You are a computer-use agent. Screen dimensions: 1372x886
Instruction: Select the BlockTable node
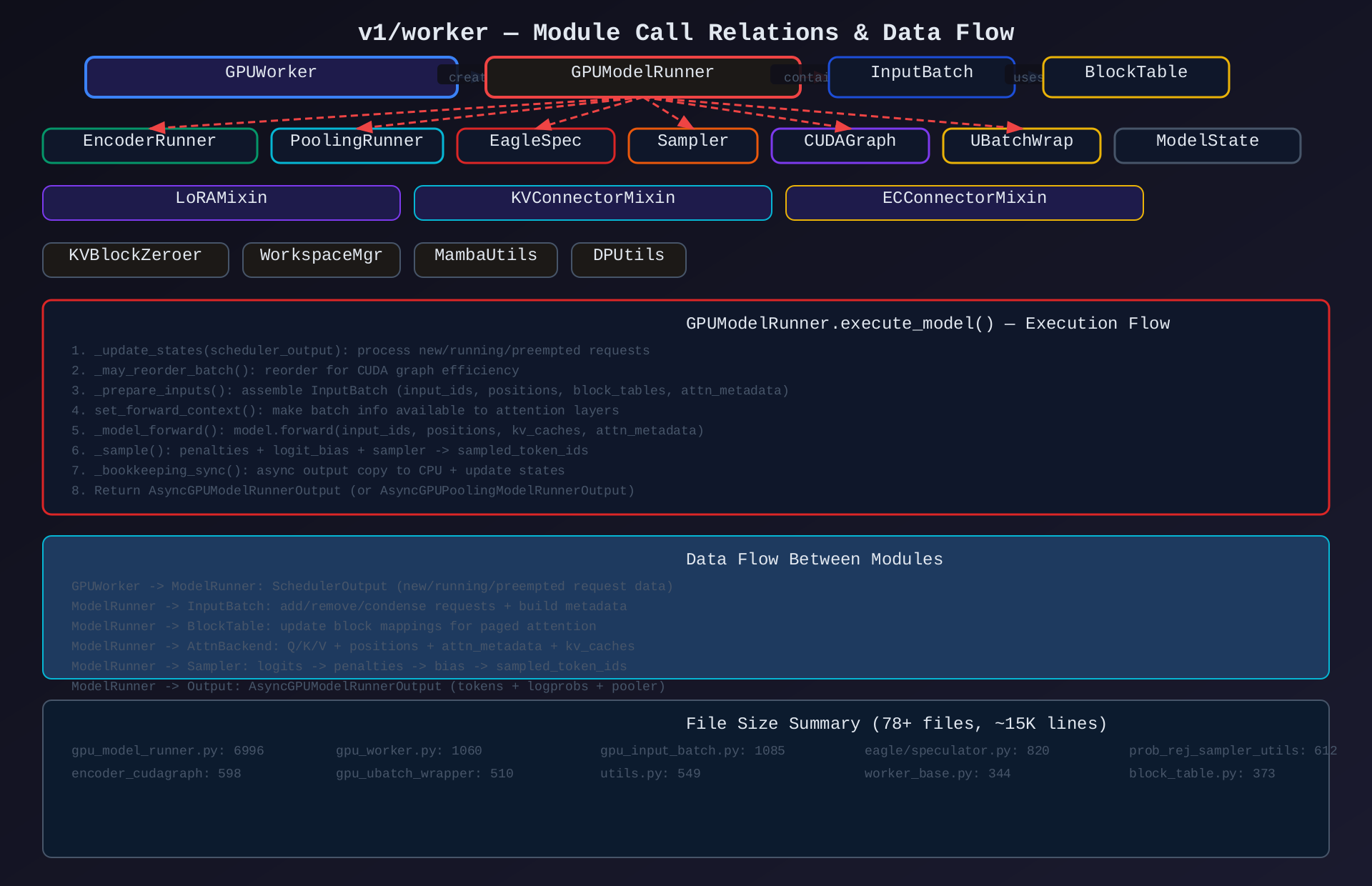(1135, 76)
